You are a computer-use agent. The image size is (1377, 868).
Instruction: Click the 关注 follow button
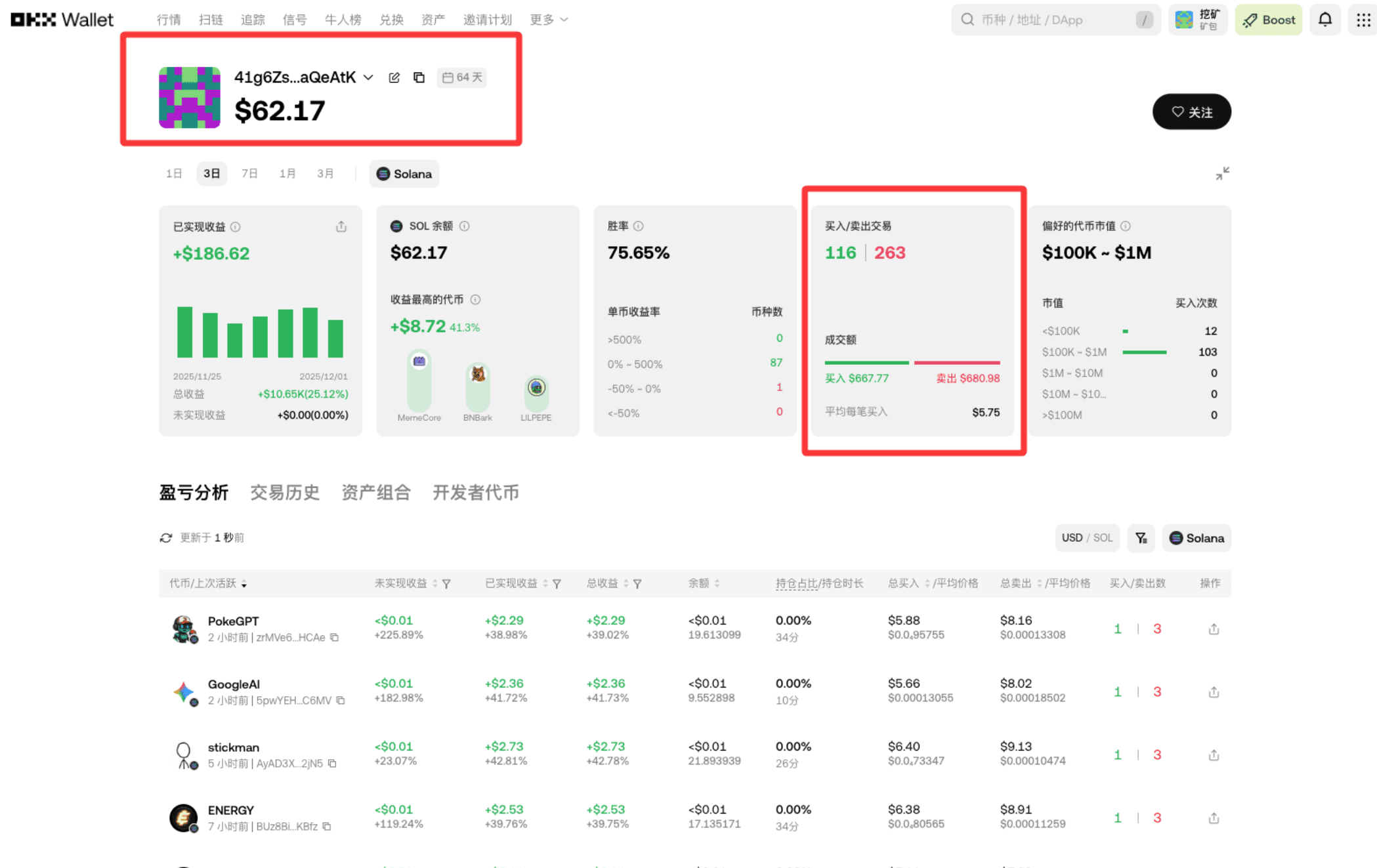point(1191,112)
